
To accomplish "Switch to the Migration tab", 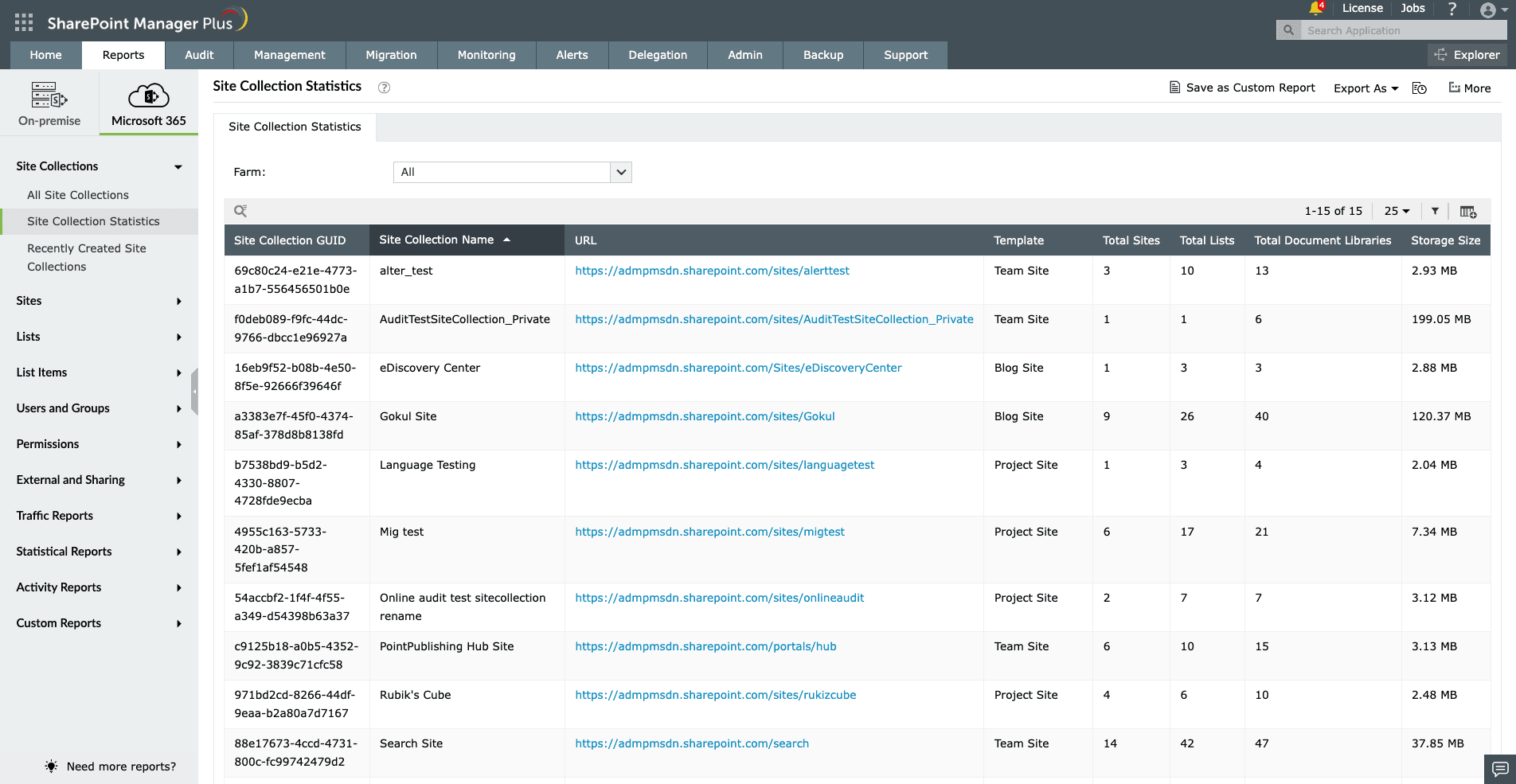I will coord(391,55).
